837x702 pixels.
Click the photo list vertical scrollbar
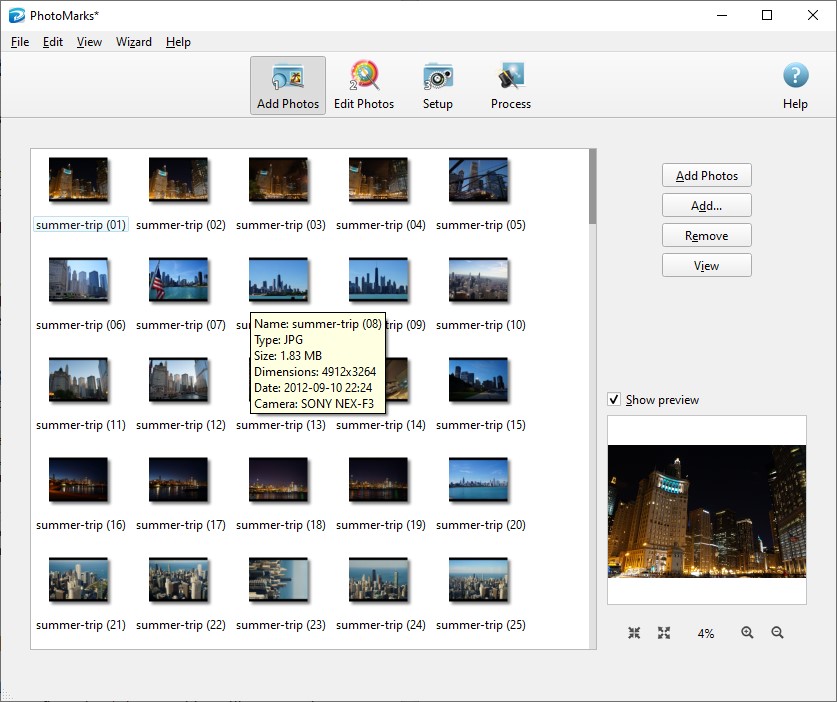[x=592, y=186]
